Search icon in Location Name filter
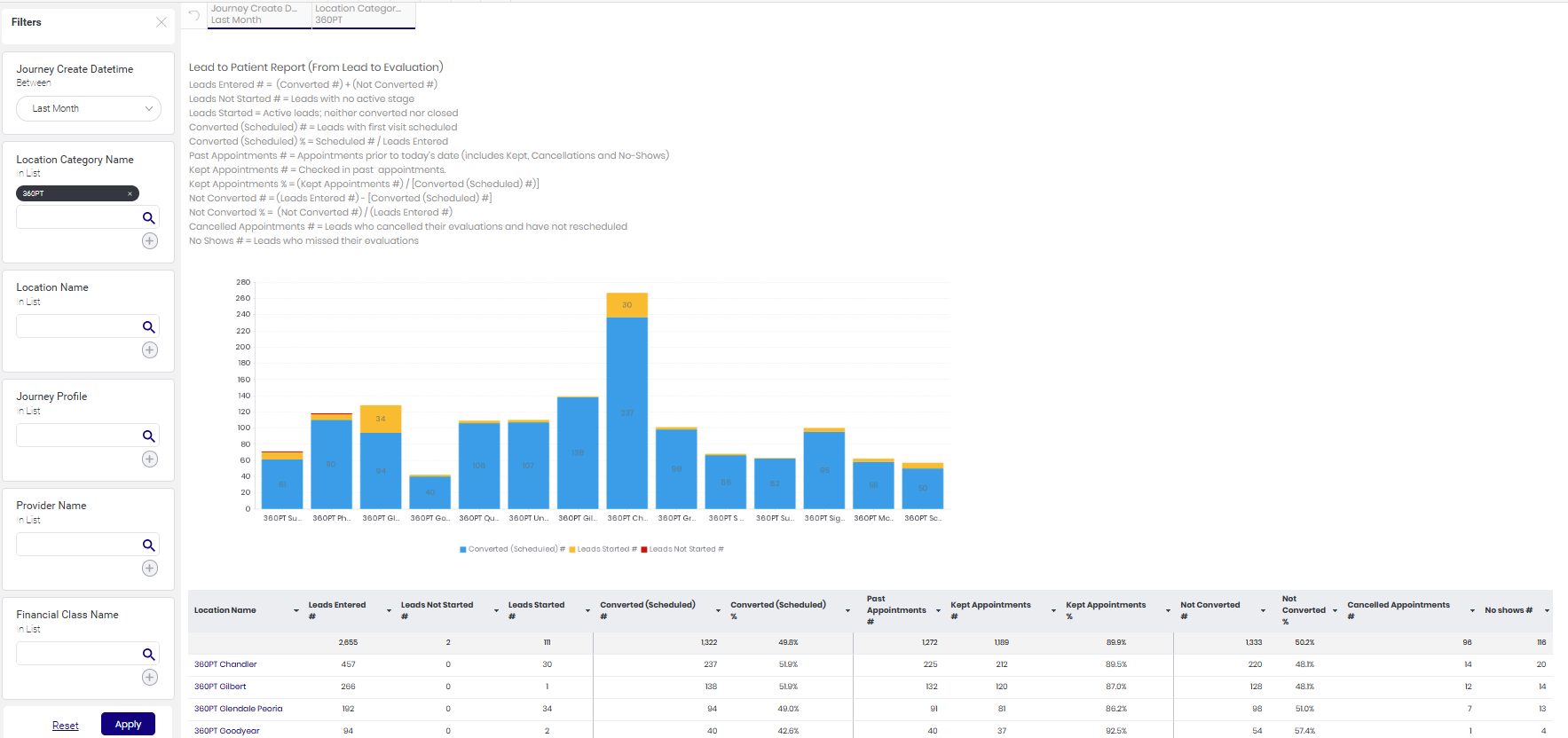The height and width of the screenshot is (738, 1568). click(x=149, y=327)
